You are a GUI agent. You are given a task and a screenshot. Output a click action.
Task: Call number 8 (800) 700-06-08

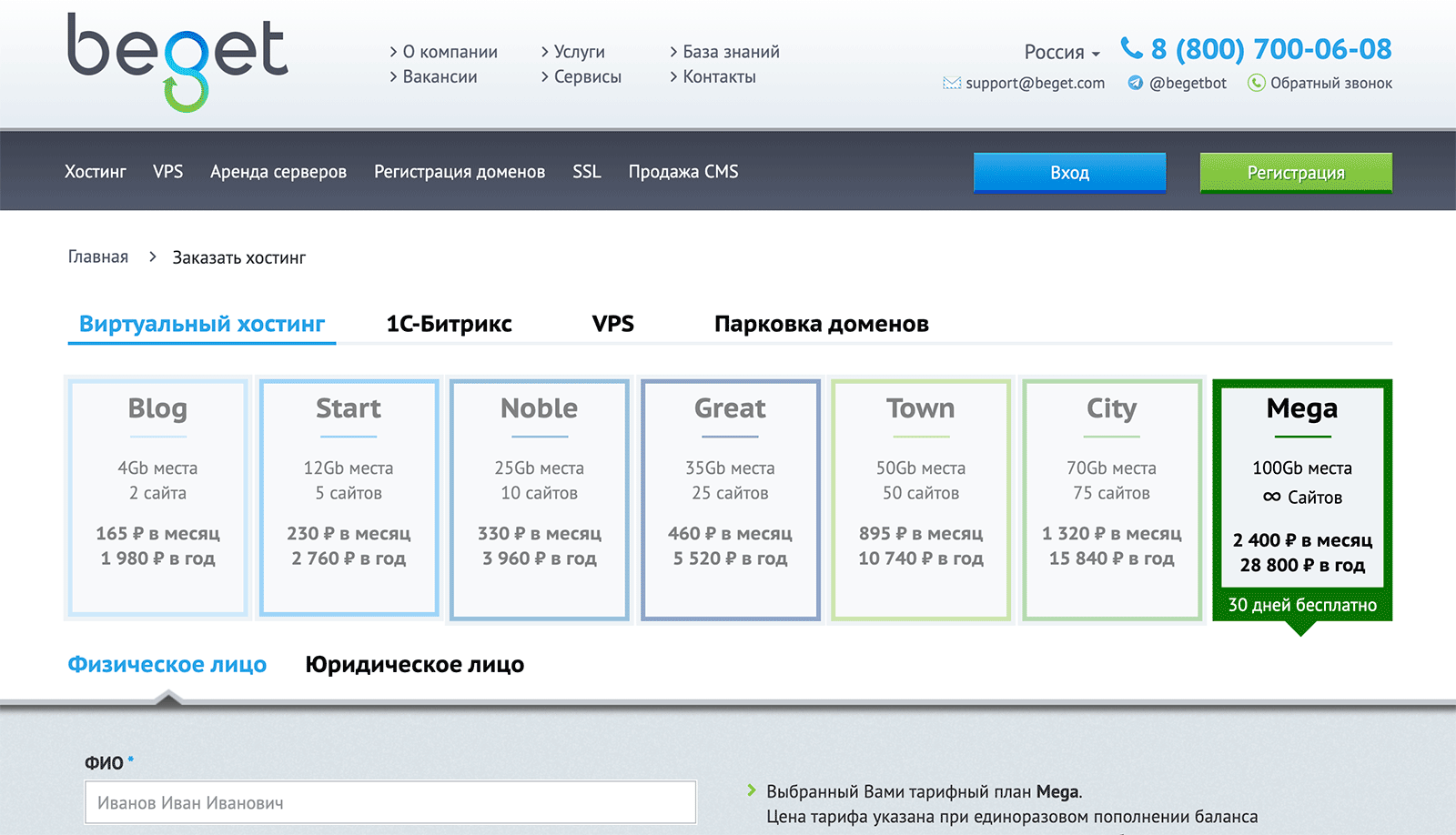point(1271,48)
